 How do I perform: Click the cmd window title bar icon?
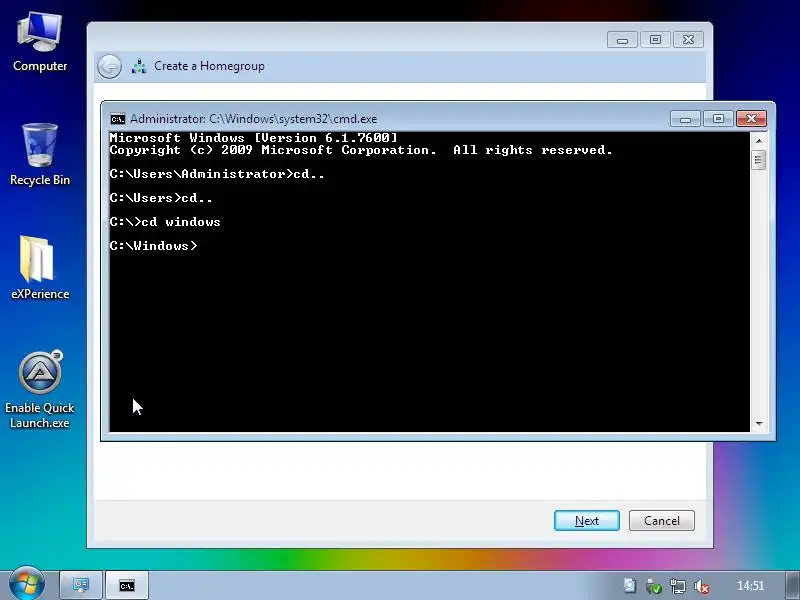117,119
